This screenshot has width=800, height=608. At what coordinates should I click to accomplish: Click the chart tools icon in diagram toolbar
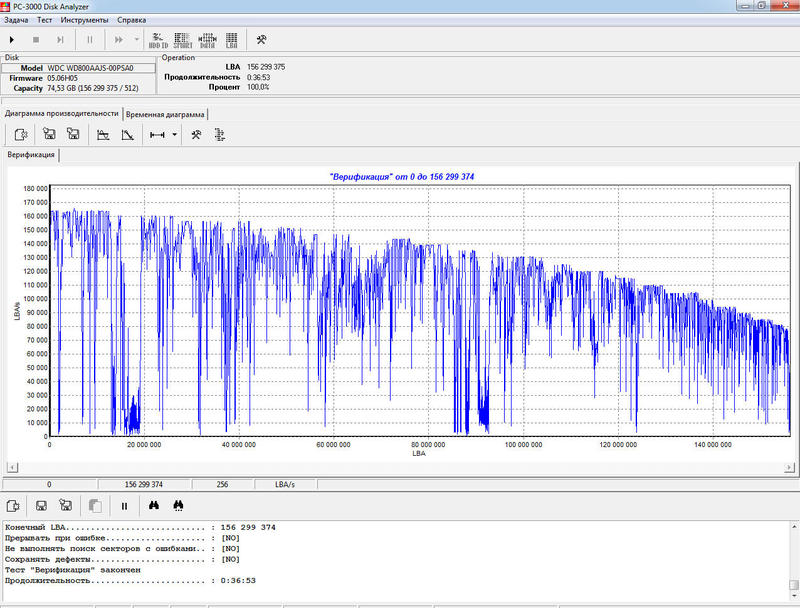(197, 135)
